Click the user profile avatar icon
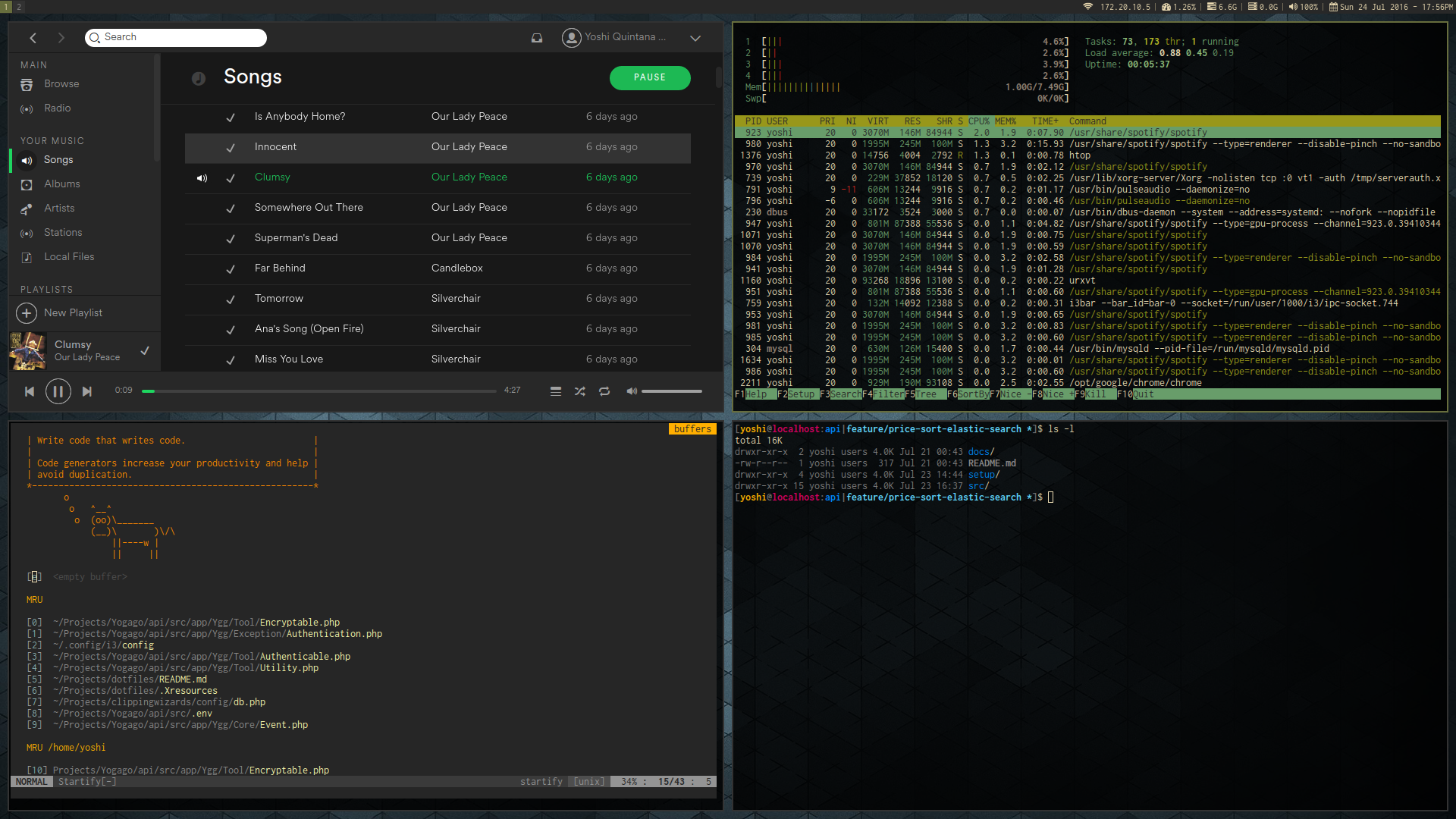This screenshot has height=819, width=1456. [x=571, y=37]
